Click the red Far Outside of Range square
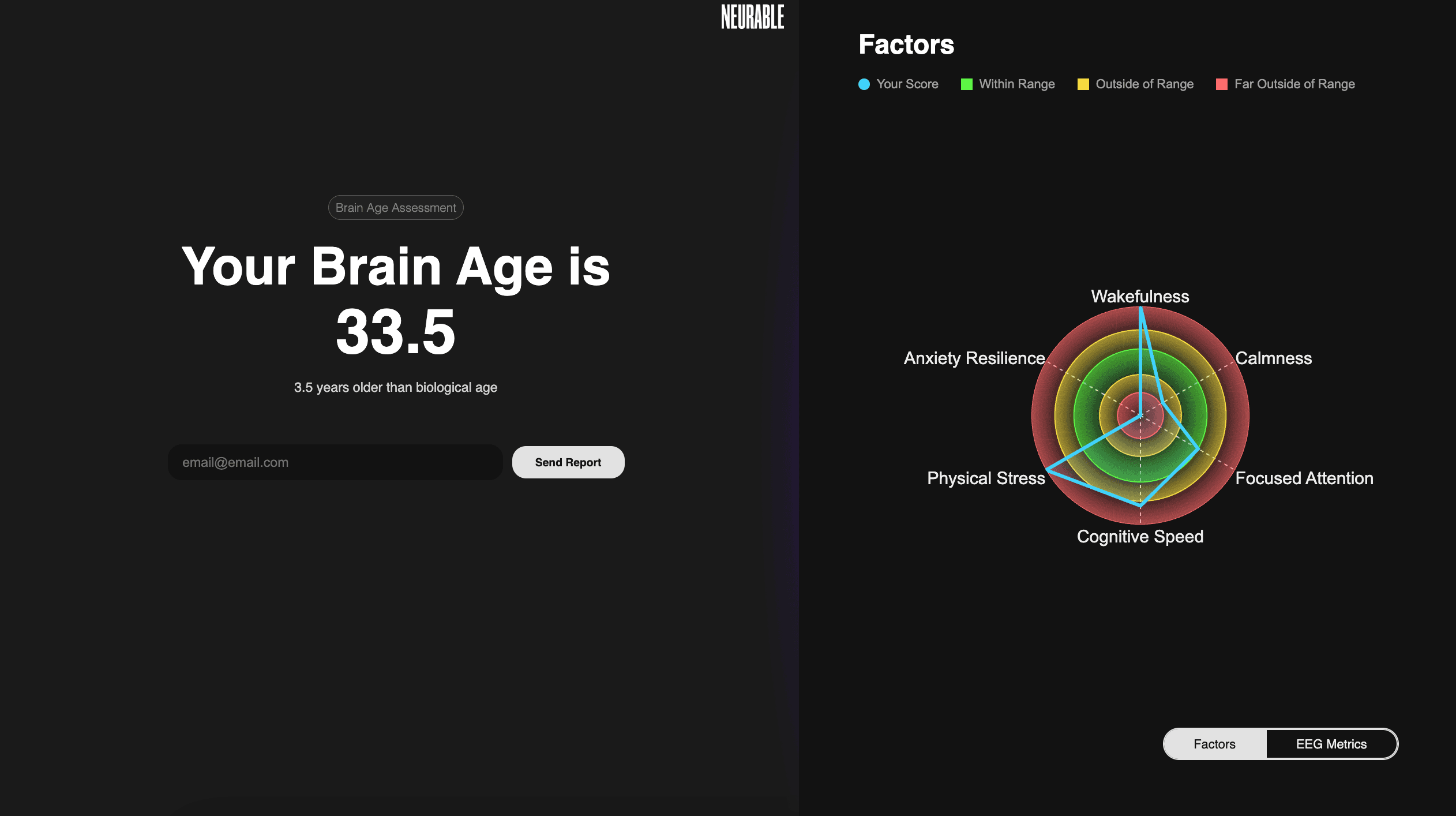 click(x=1221, y=84)
